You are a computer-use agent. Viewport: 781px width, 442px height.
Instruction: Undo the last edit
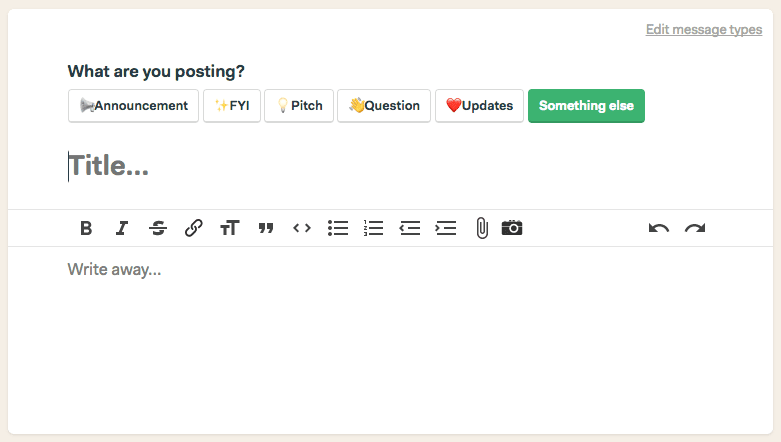[x=658, y=228]
